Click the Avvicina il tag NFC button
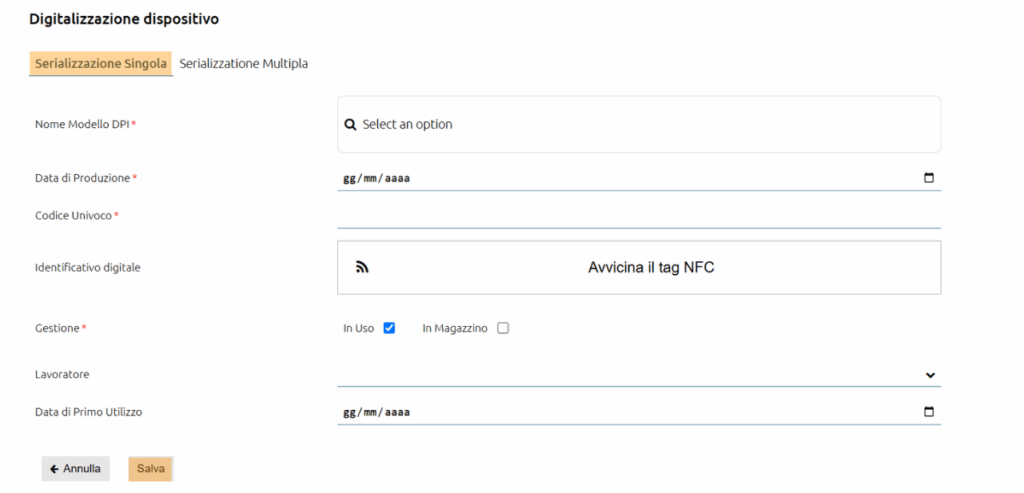The image size is (1024, 493). [x=639, y=268]
